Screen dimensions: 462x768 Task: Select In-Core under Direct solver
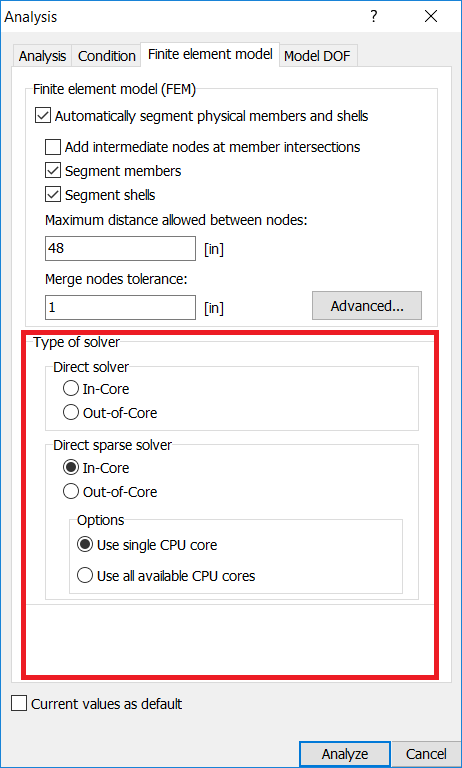71,389
